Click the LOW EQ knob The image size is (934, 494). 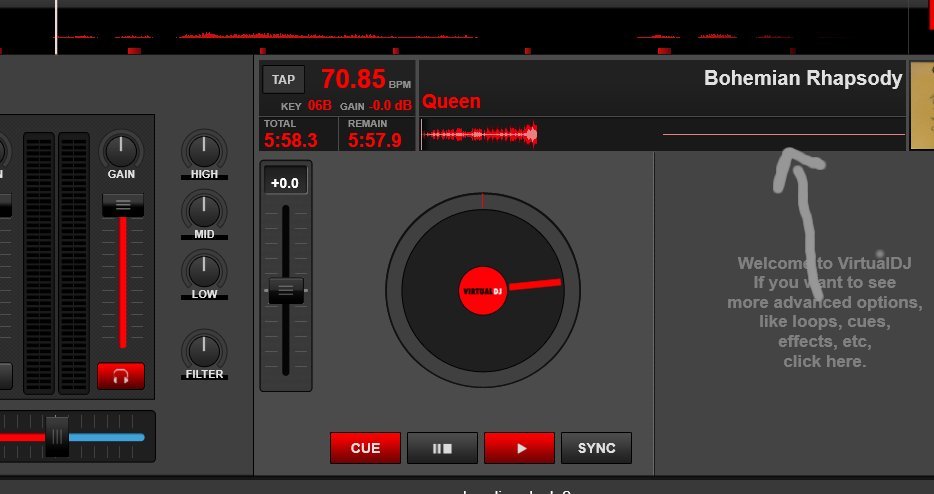pos(204,270)
